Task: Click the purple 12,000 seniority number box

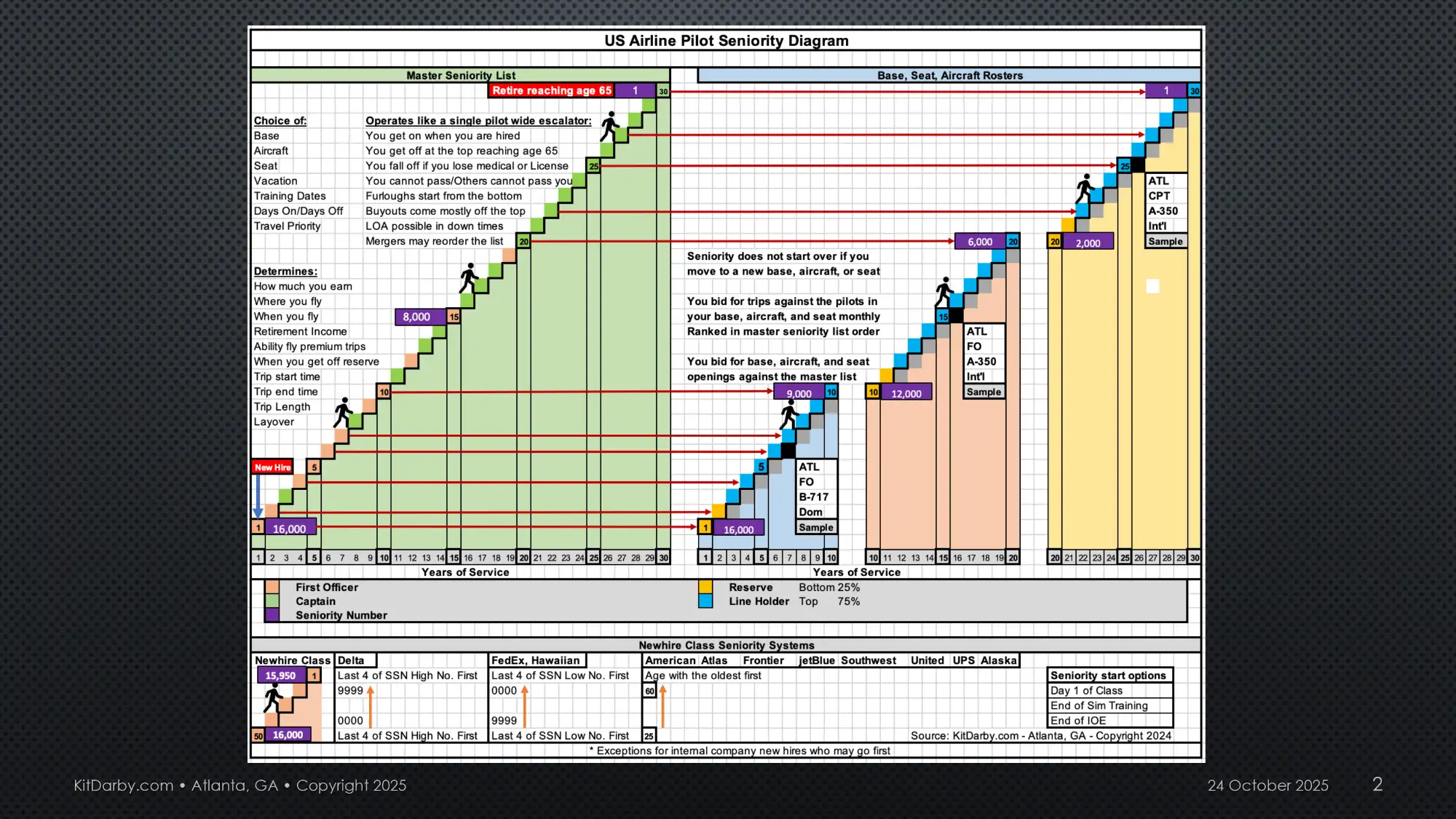Action: tap(906, 393)
